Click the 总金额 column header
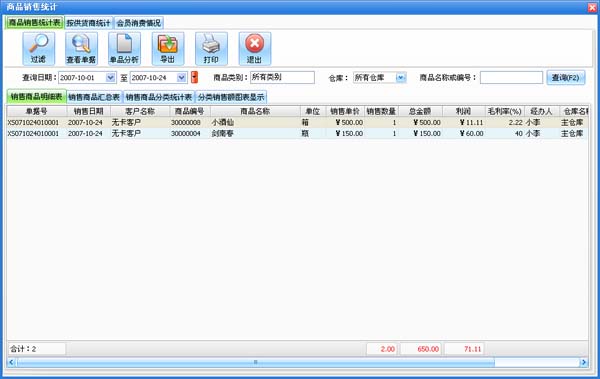Image resolution: width=600 pixels, height=379 pixels. 420,111
